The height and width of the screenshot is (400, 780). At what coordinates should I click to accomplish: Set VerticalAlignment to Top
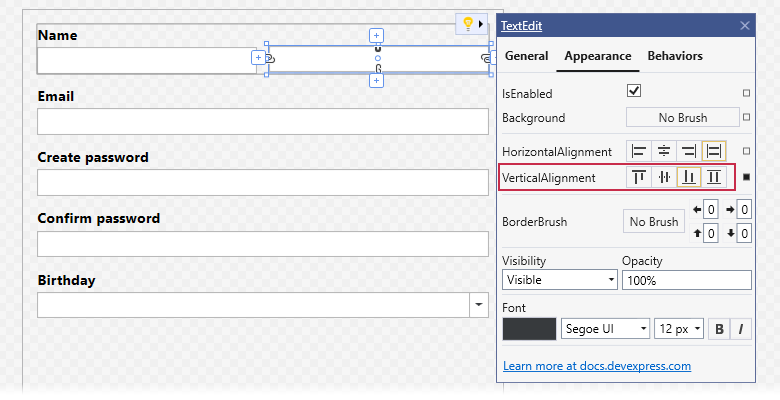pos(639,177)
